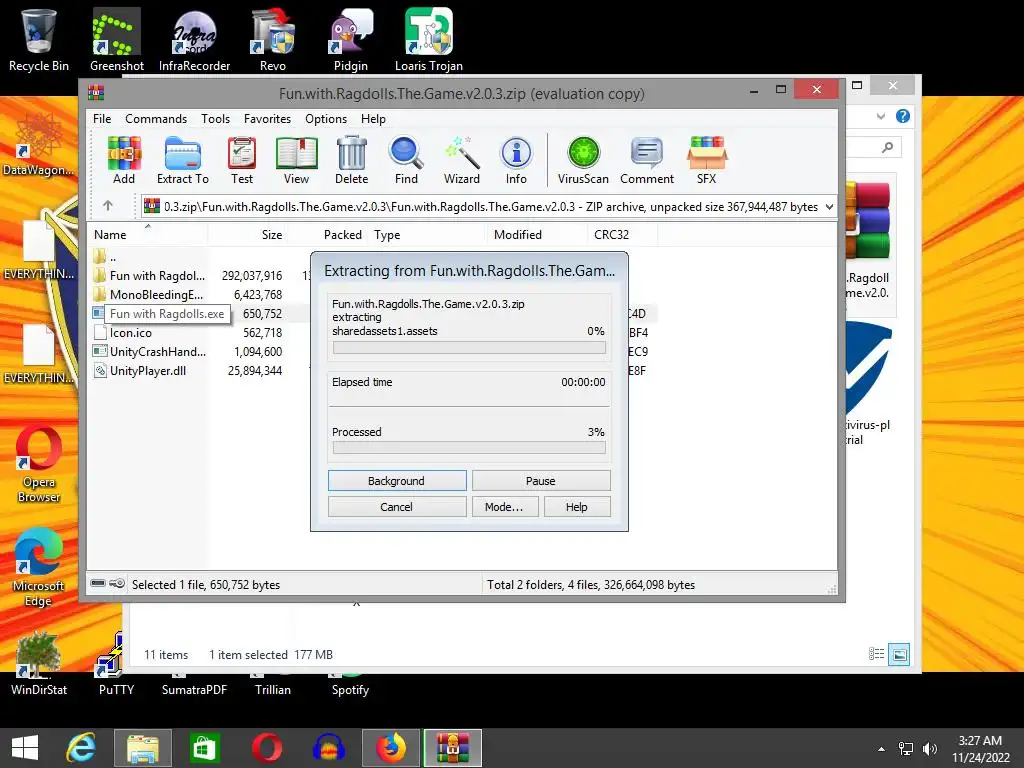The height and width of the screenshot is (768, 1024).
Task: Click the Add toolbar icon in WinRAR
Action: point(124,161)
